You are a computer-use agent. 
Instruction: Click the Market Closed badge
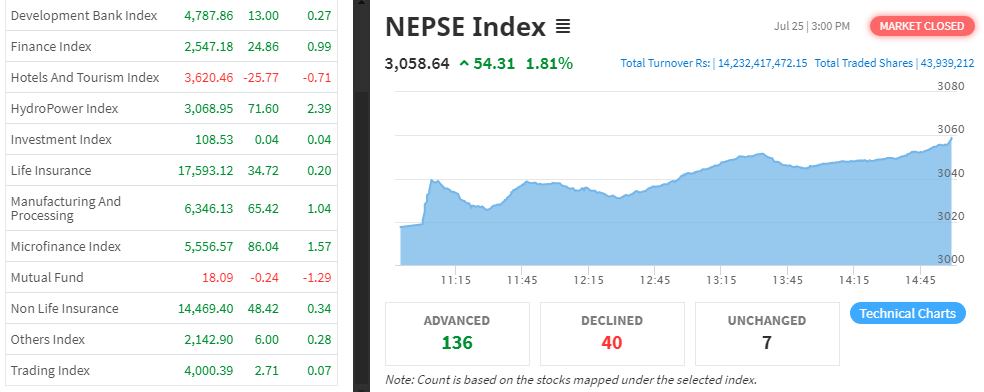tap(921, 26)
